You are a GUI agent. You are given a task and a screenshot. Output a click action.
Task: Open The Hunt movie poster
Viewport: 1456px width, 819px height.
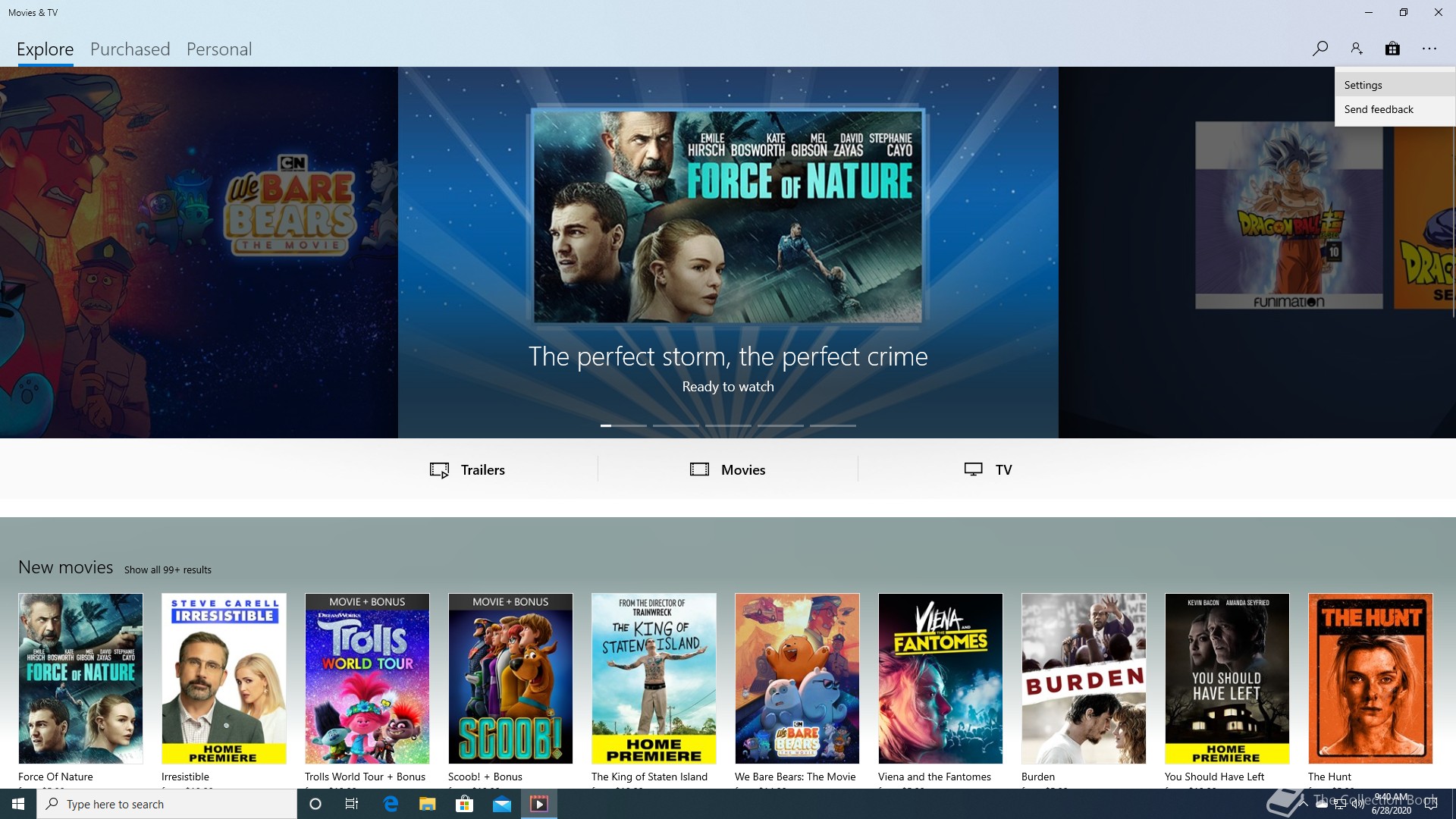tap(1370, 679)
